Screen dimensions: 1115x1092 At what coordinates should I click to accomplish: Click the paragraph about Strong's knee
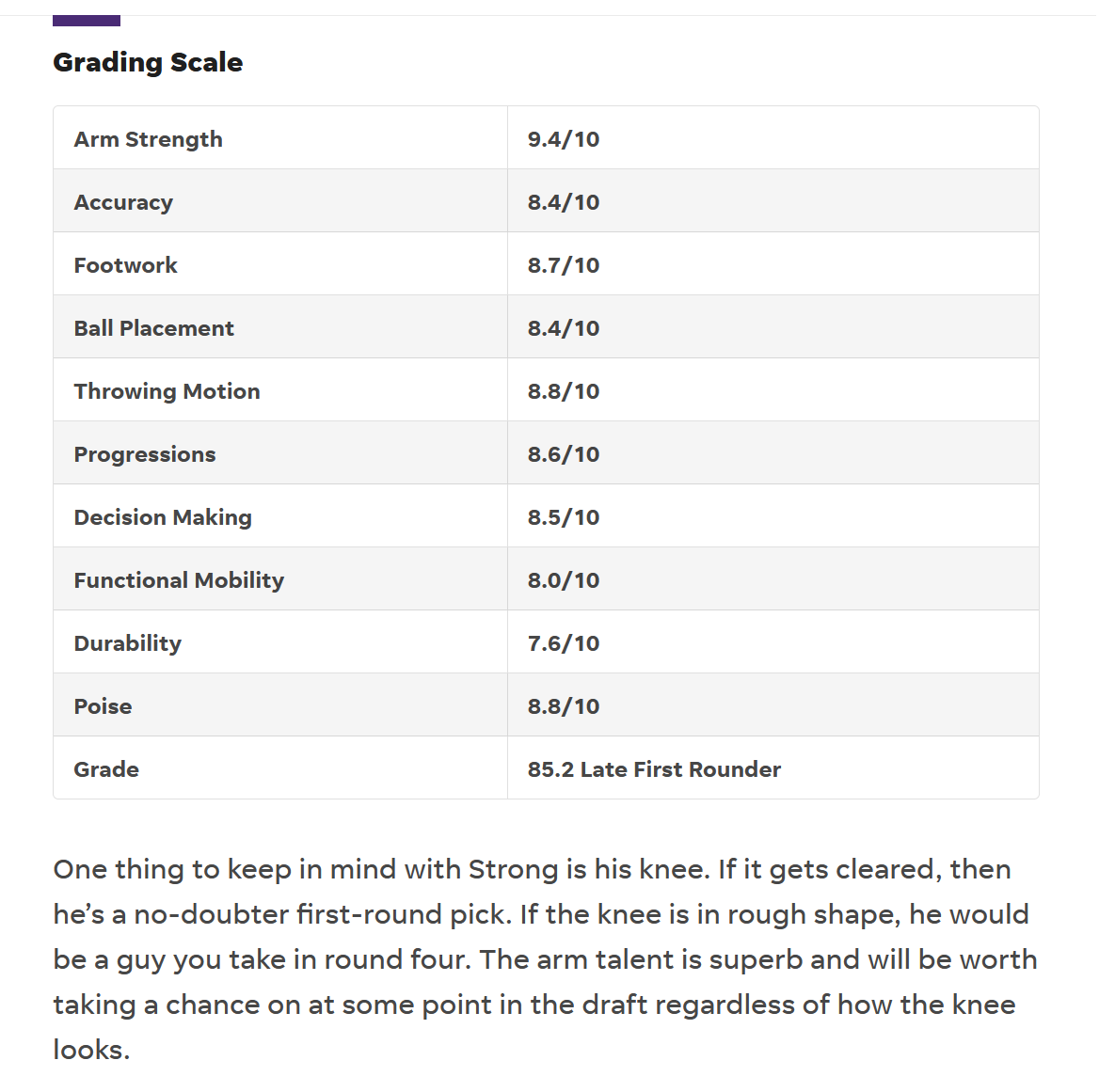[545, 958]
